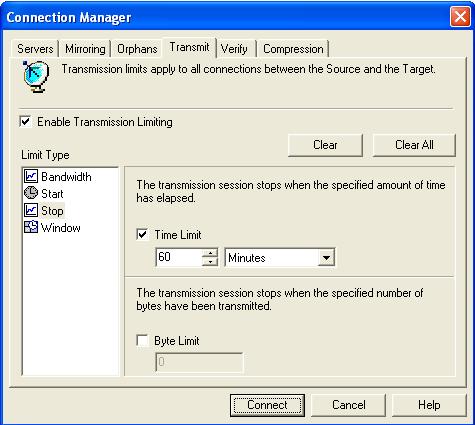Select the Start clock icon
The height and width of the screenshot is (425, 475).
click(31, 193)
